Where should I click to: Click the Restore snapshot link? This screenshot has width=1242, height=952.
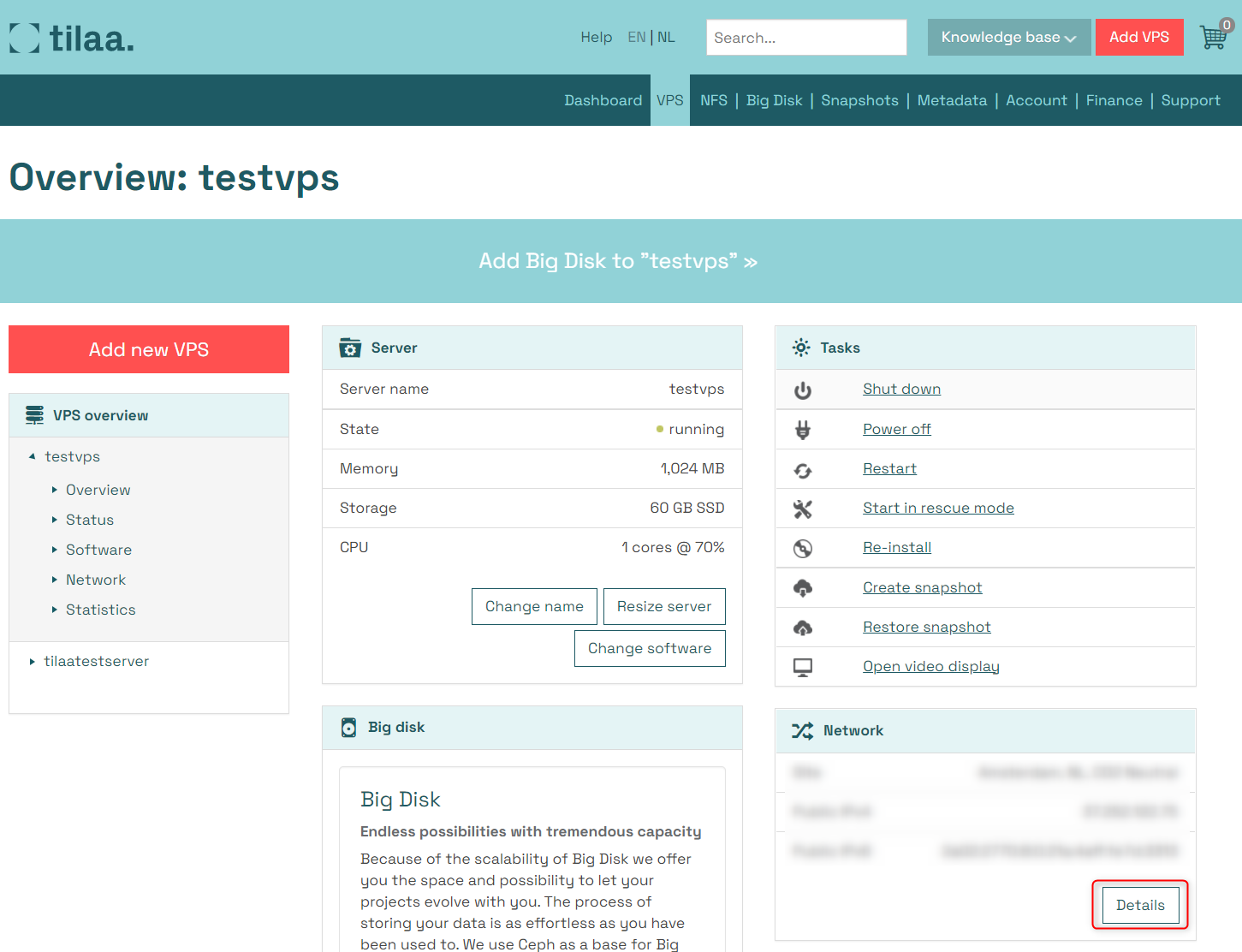pos(926,627)
